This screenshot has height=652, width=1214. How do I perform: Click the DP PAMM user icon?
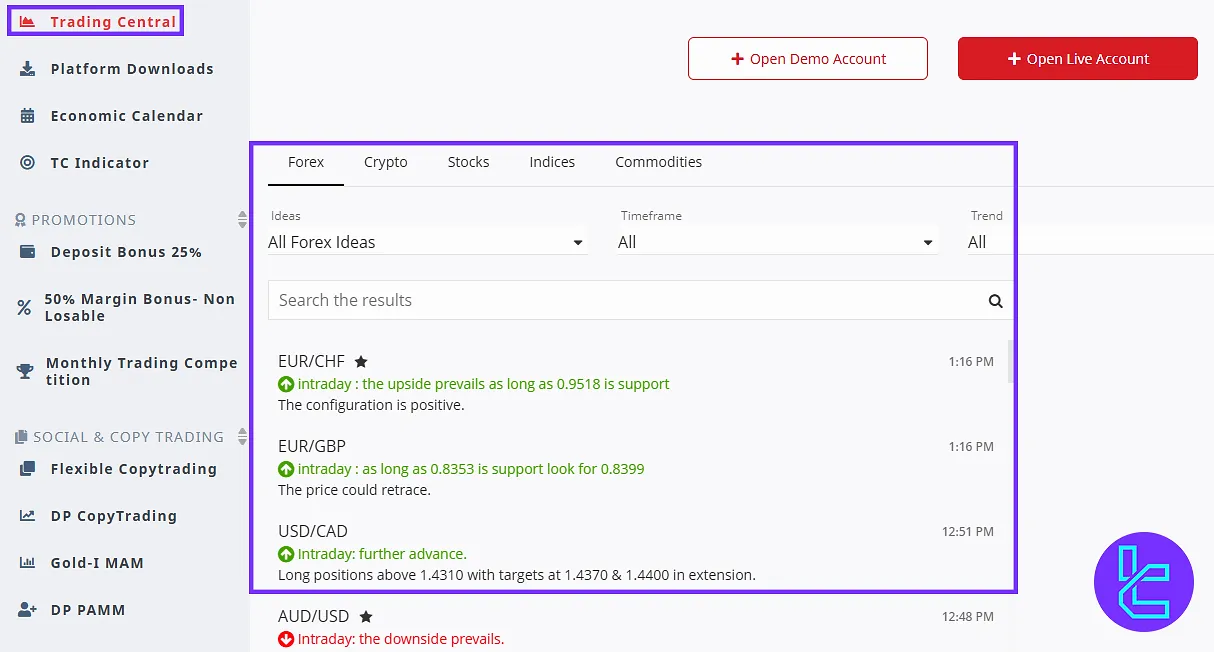point(28,610)
